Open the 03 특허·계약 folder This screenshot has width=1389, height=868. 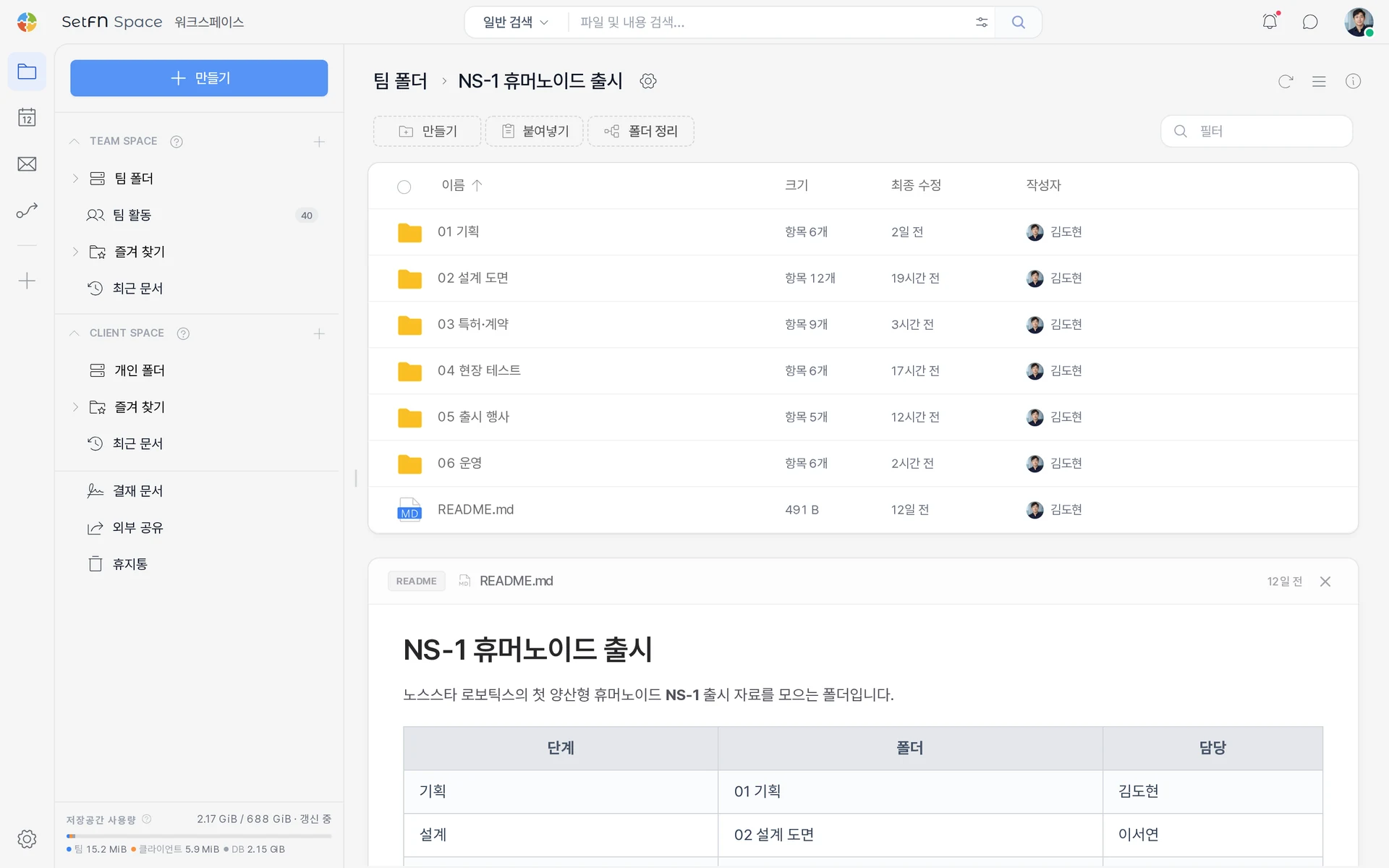[863, 325]
